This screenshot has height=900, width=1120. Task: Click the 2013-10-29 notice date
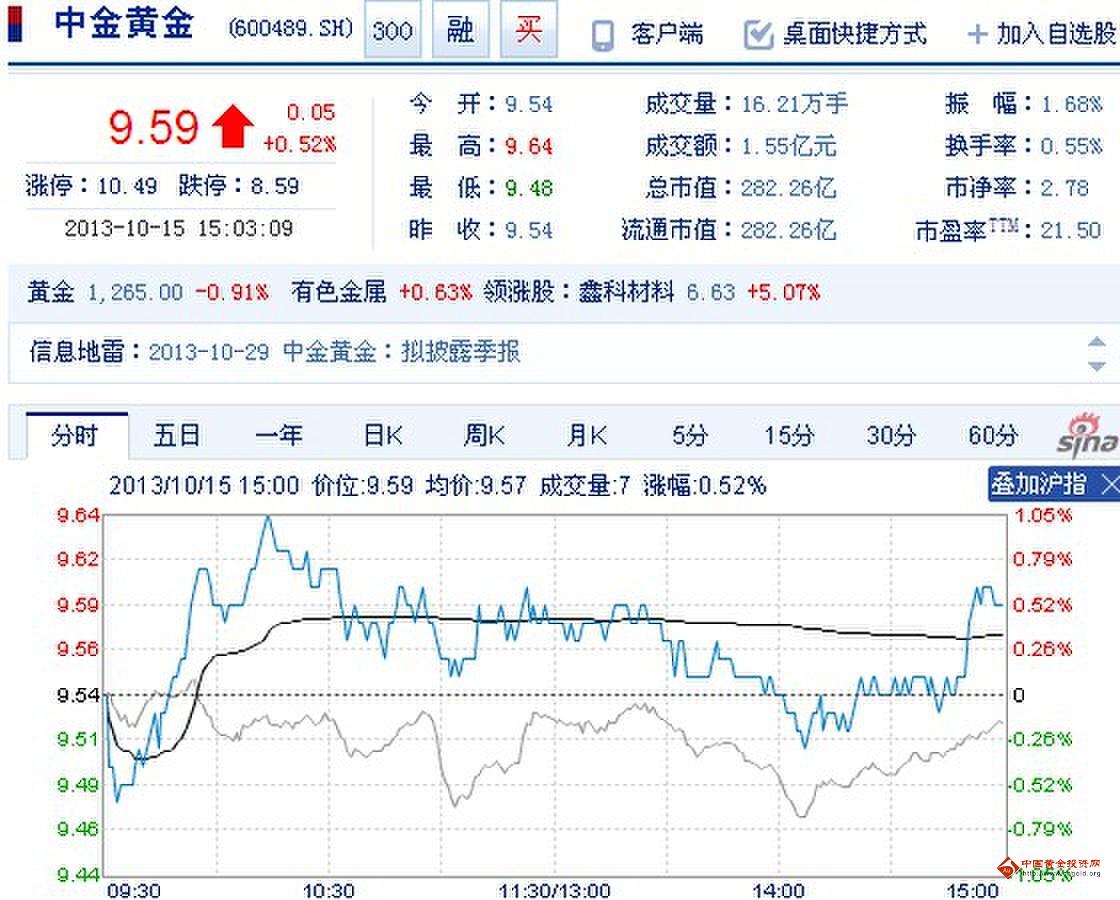click(209, 352)
